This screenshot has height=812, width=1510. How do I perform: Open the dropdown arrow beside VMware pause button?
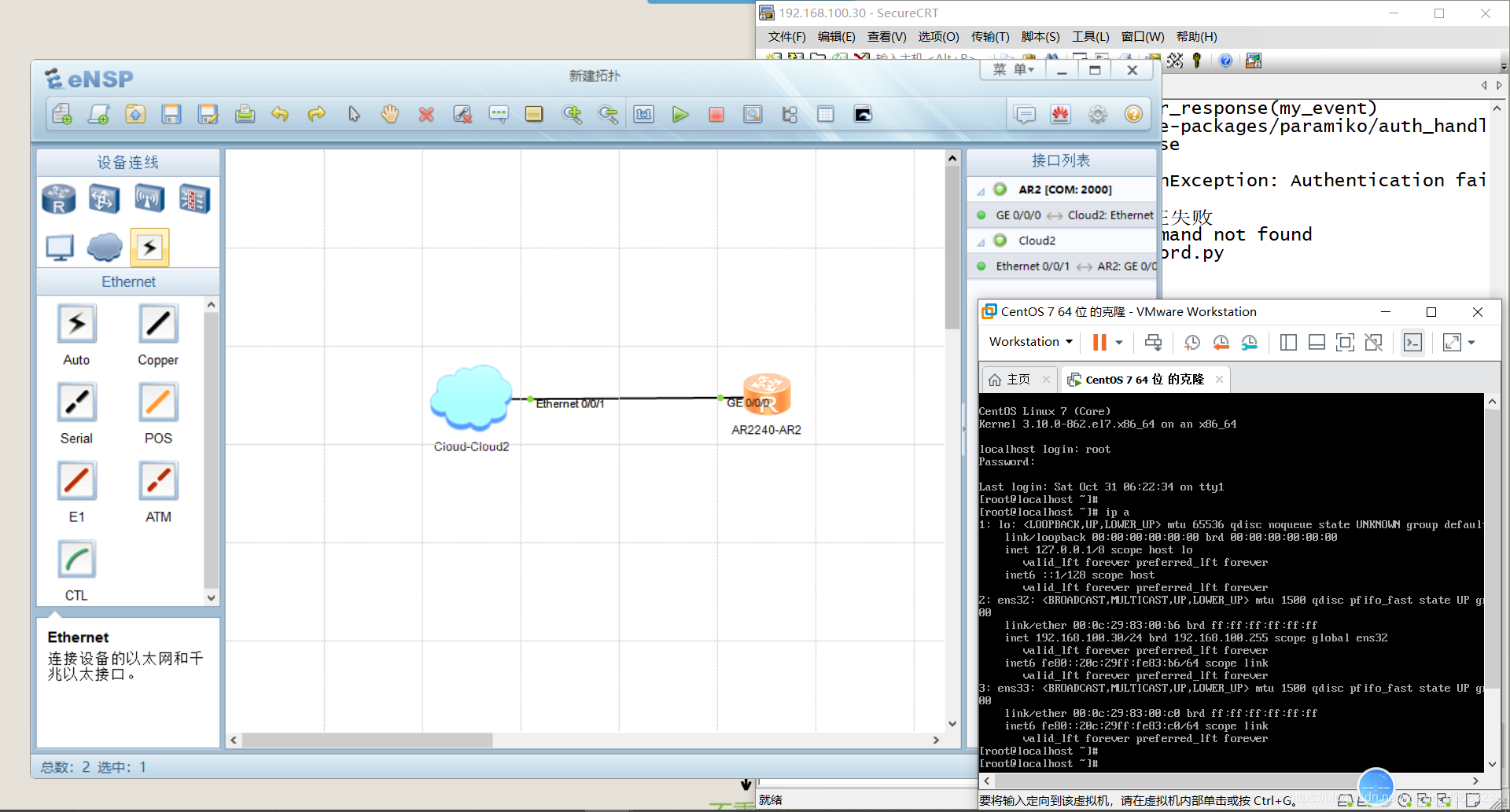point(1119,343)
